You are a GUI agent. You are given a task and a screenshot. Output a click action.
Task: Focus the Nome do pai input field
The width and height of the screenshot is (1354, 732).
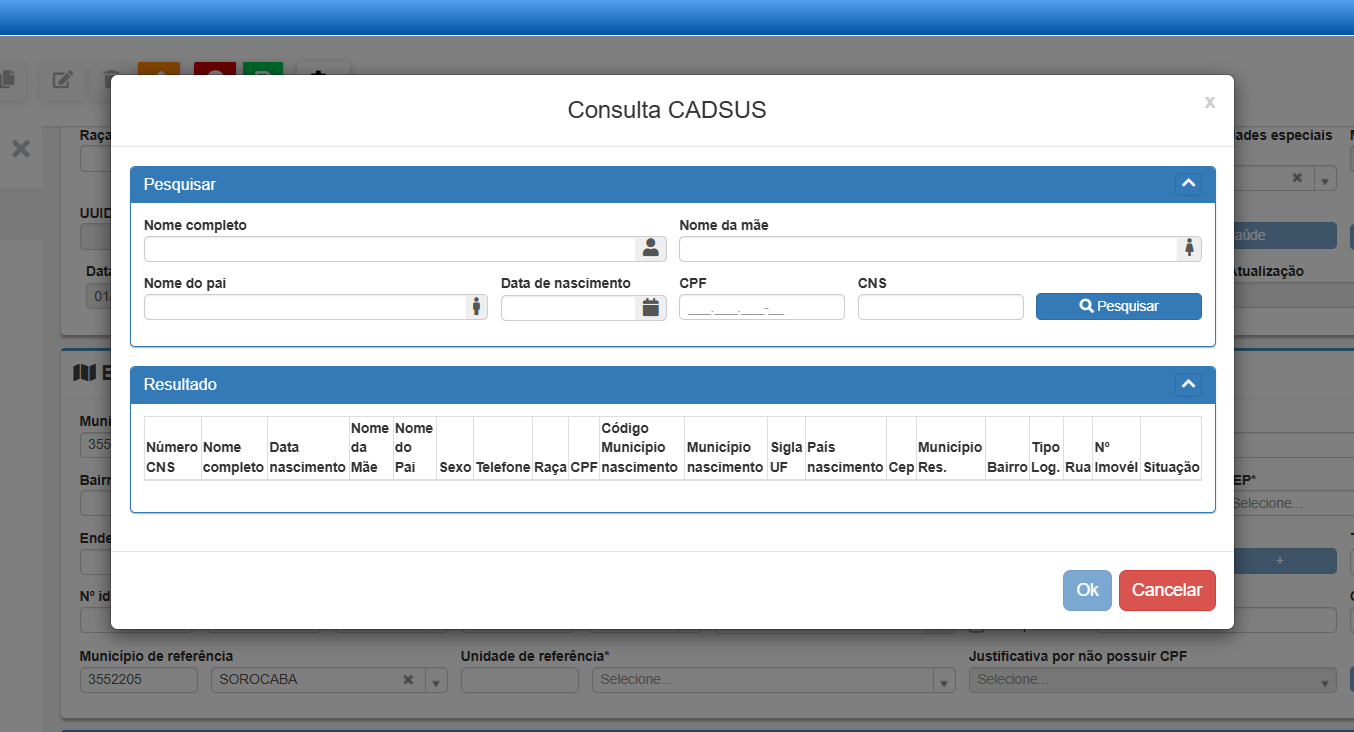(x=305, y=307)
